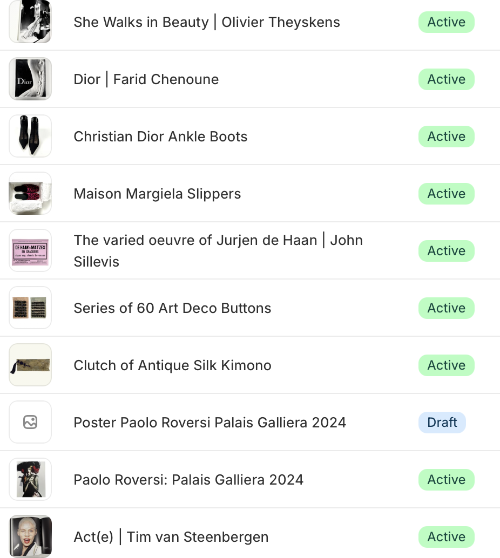
Task: Click the pink Jurjen de Haan thumbnail
Action: pyautogui.click(x=30, y=251)
